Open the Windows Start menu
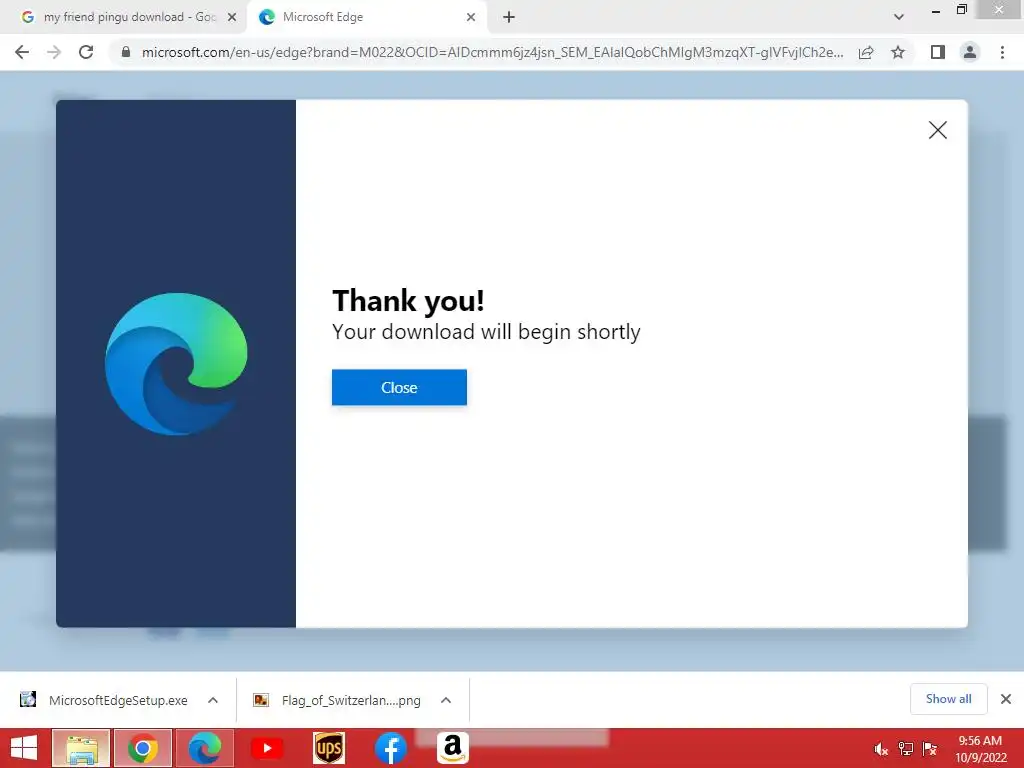This screenshot has height=768, width=1024. tap(24, 748)
